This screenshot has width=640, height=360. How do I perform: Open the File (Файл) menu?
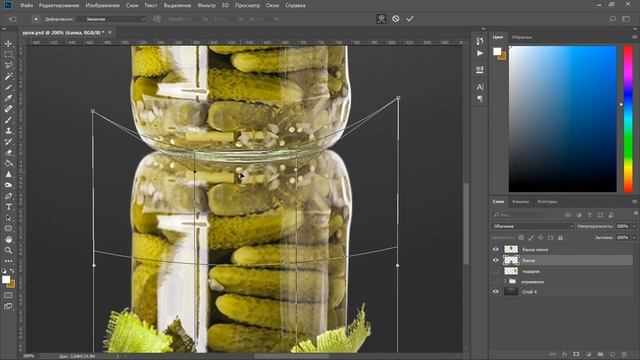click(x=27, y=6)
